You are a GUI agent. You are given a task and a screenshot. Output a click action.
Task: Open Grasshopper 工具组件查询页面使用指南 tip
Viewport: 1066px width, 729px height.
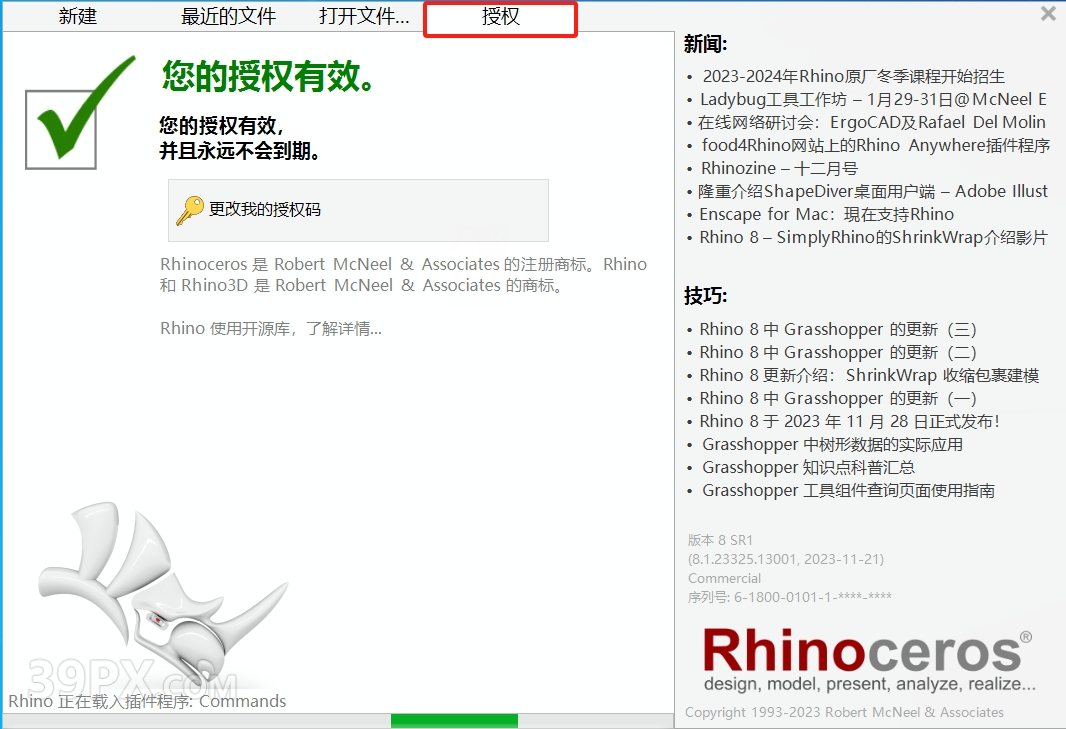pyautogui.click(x=848, y=492)
